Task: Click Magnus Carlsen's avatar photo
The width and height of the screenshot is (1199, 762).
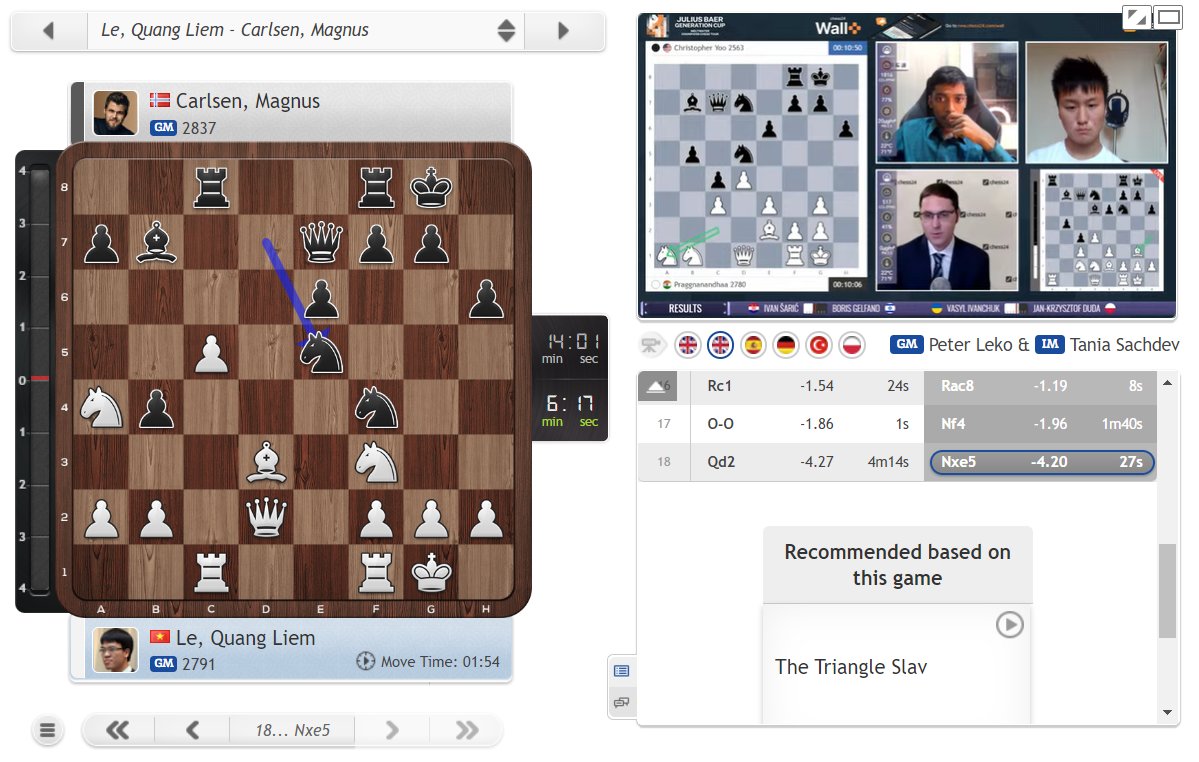Action: [x=115, y=112]
